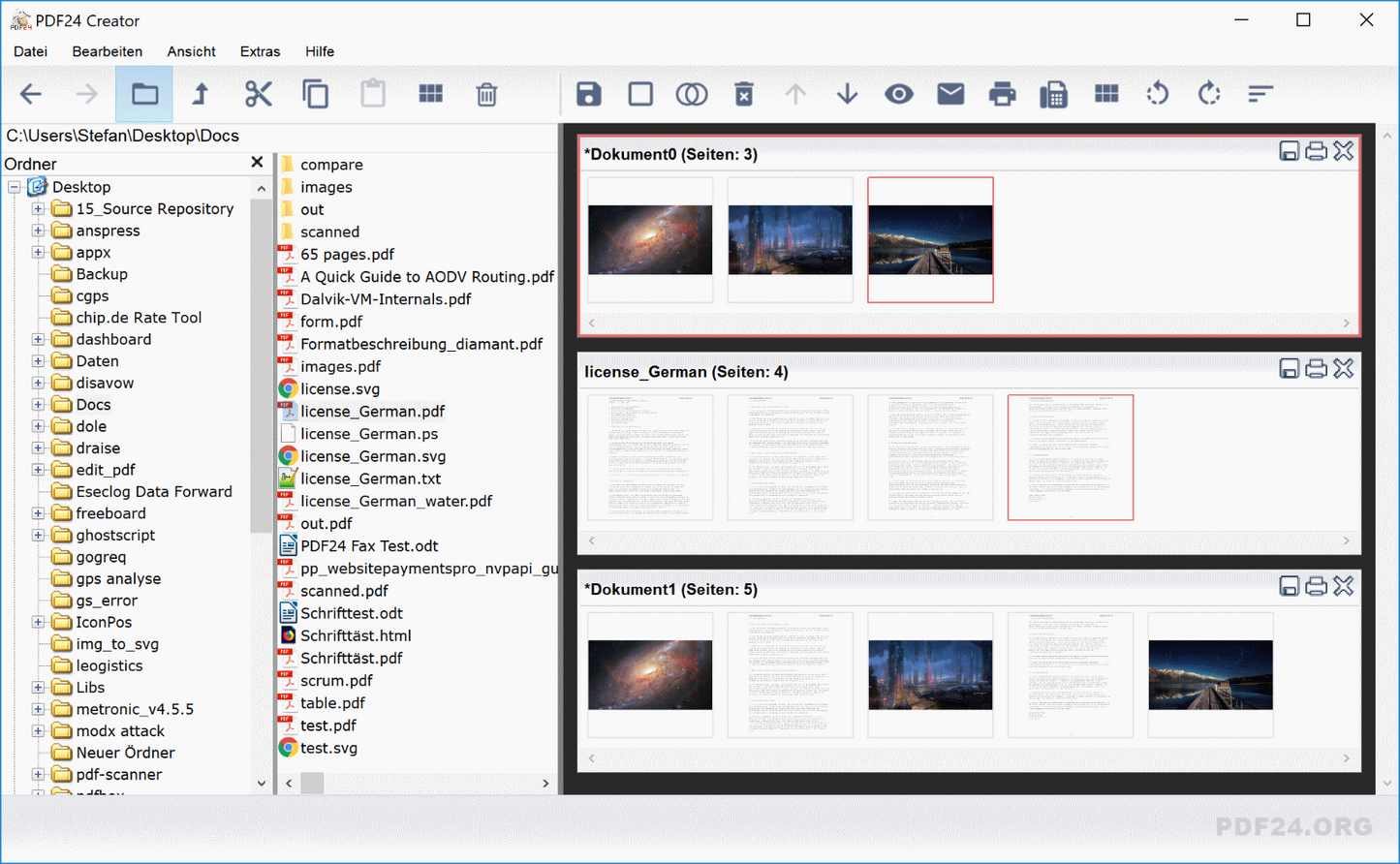
Task: Expand the ghostscript folder in the tree
Action: (x=38, y=535)
